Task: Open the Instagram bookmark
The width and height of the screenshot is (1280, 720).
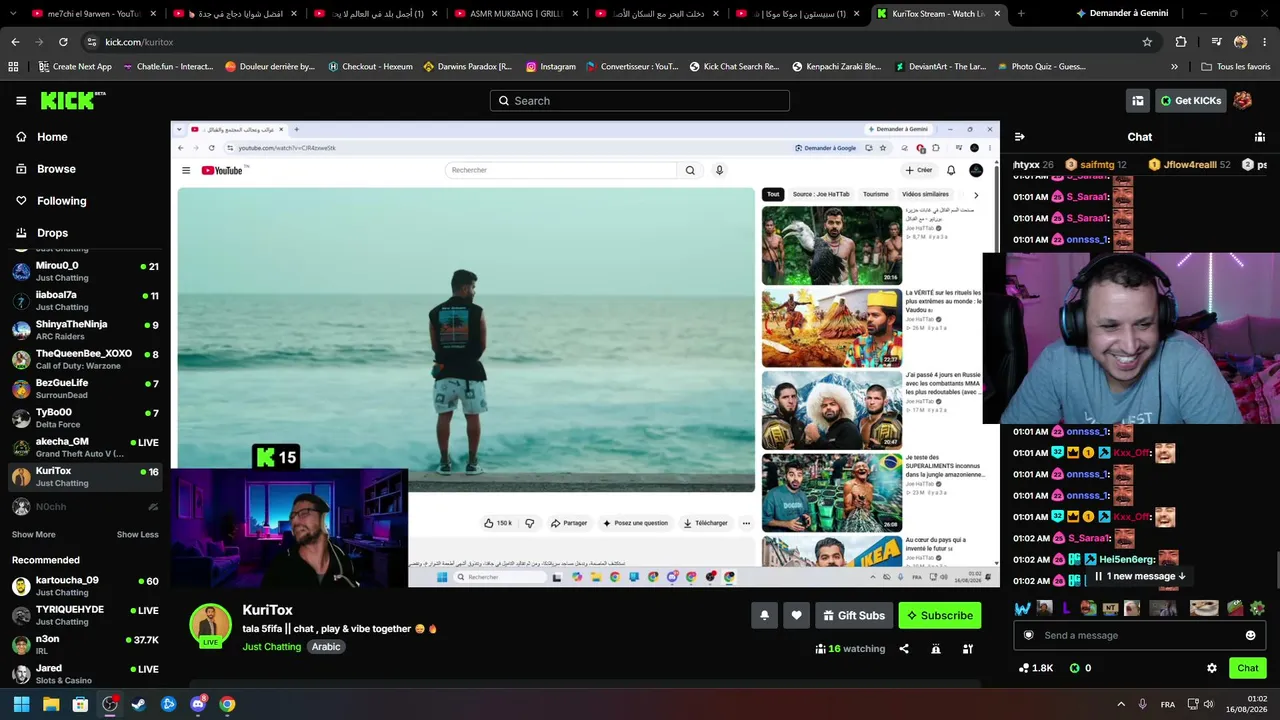Action: click(551, 67)
